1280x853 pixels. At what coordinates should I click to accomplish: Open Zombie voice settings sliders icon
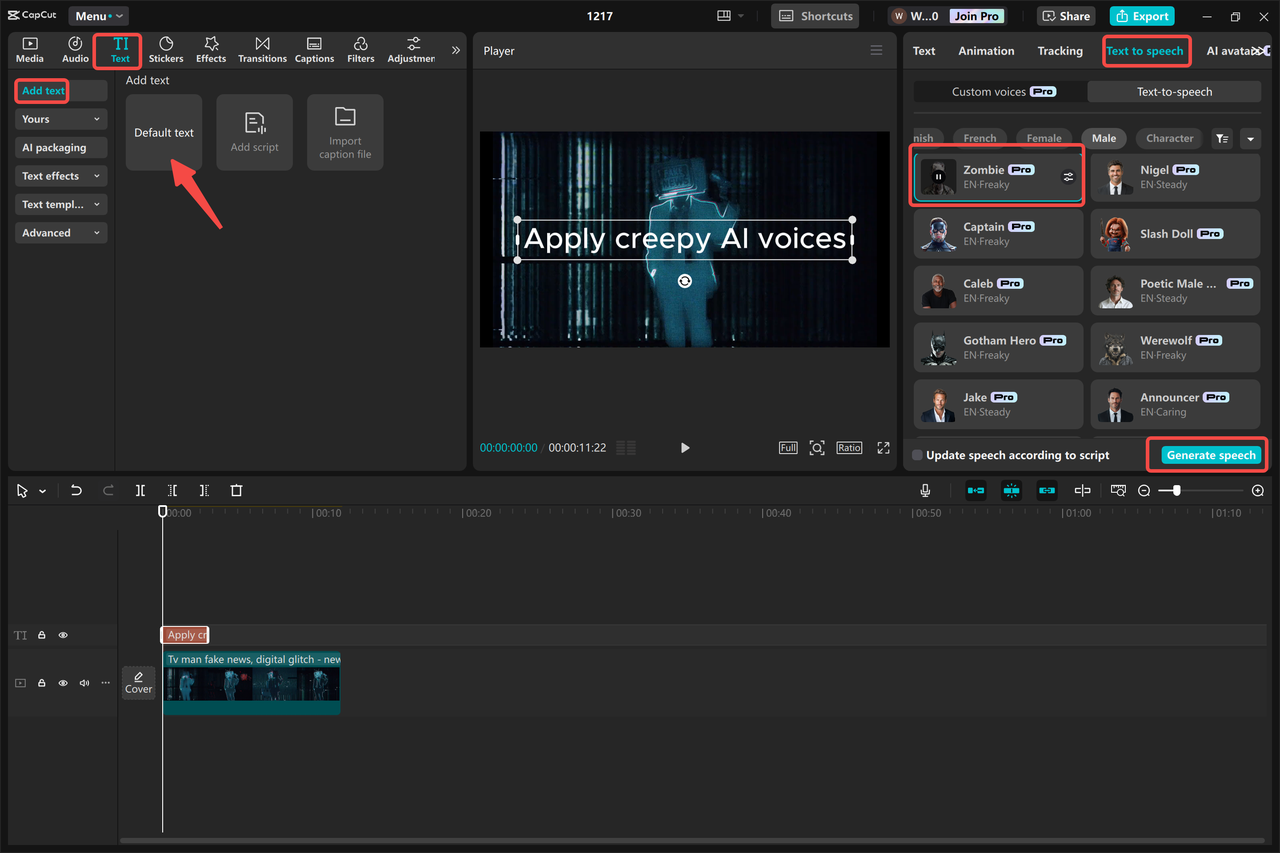point(1068,177)
